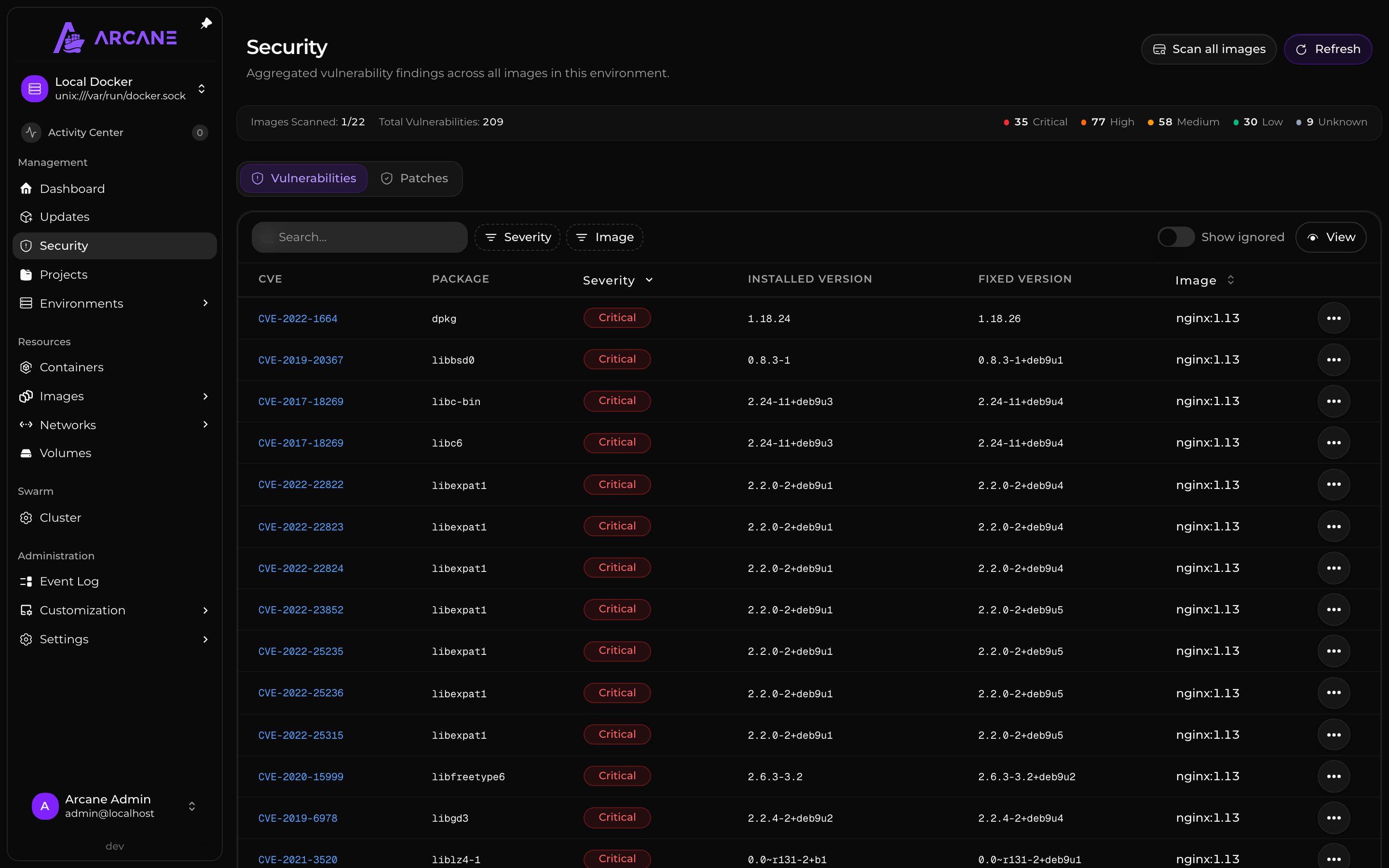This screenshot has height=868, width=1389.
Task: Click the pin sidebar icon
Action: 206,24
